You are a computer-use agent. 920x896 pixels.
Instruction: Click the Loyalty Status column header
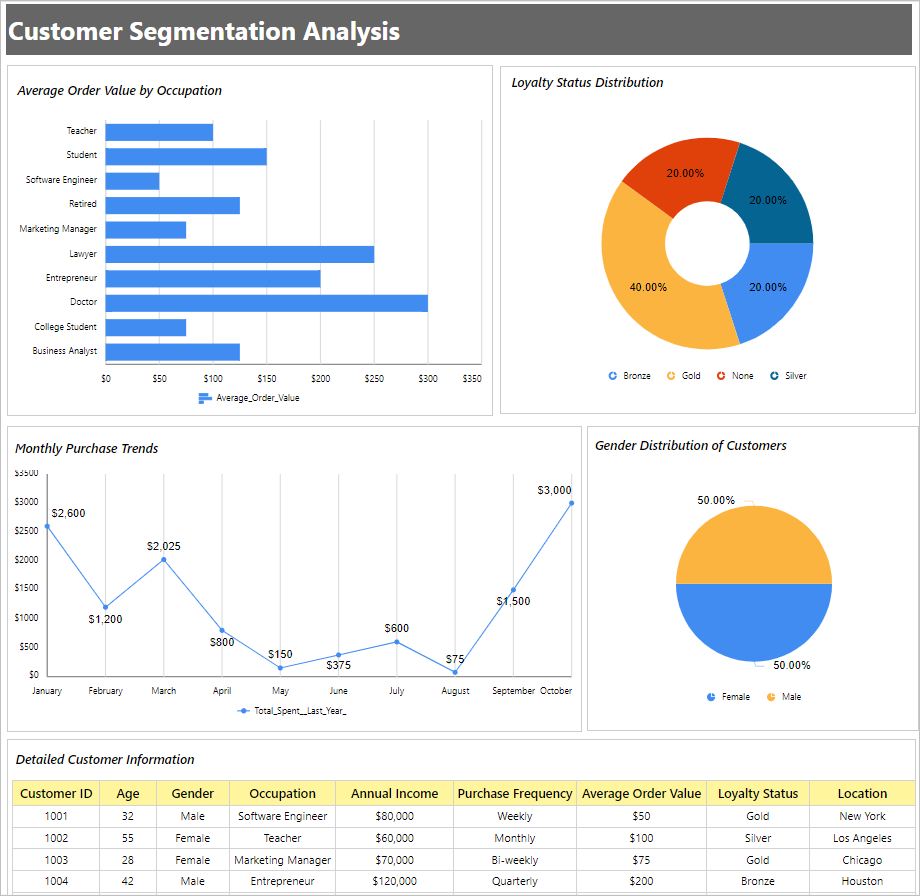tap(757, 793)
